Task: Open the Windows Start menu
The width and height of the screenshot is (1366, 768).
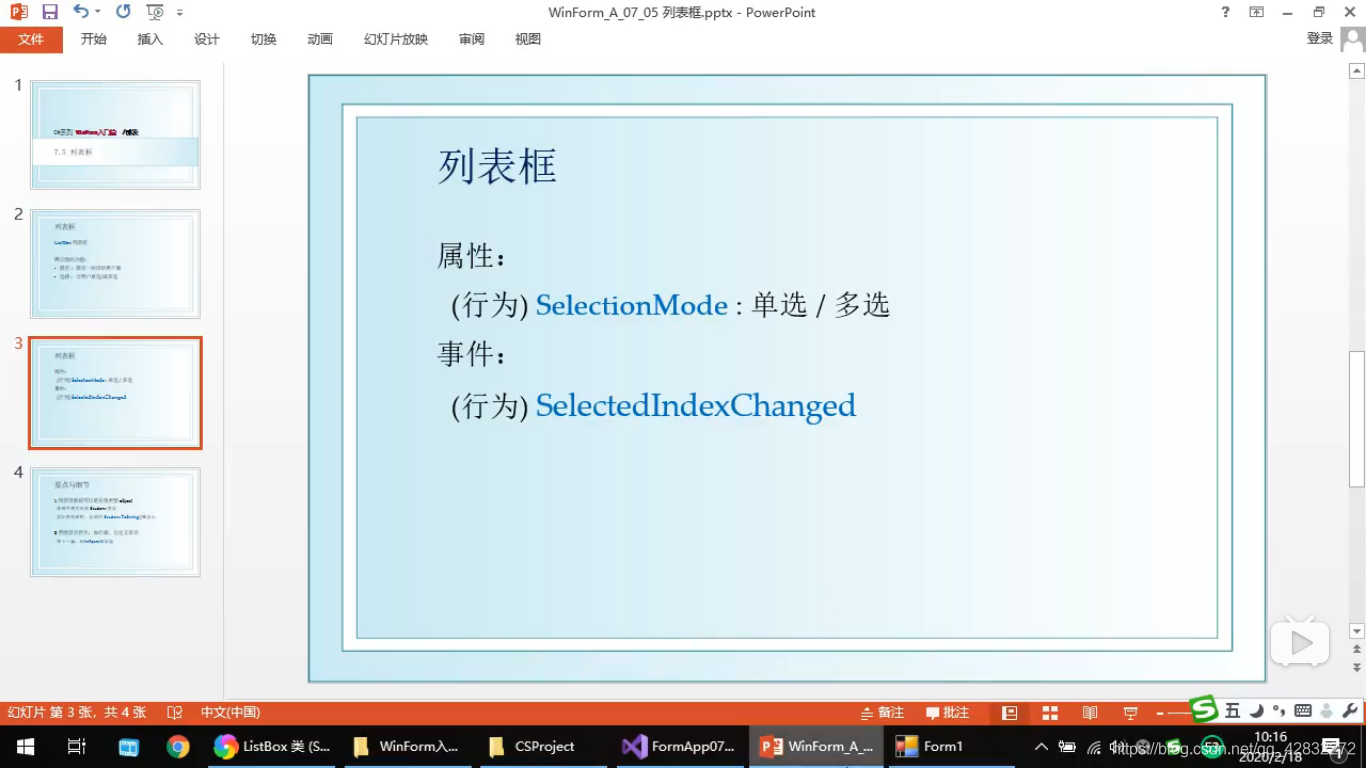Action: (25, 746)
